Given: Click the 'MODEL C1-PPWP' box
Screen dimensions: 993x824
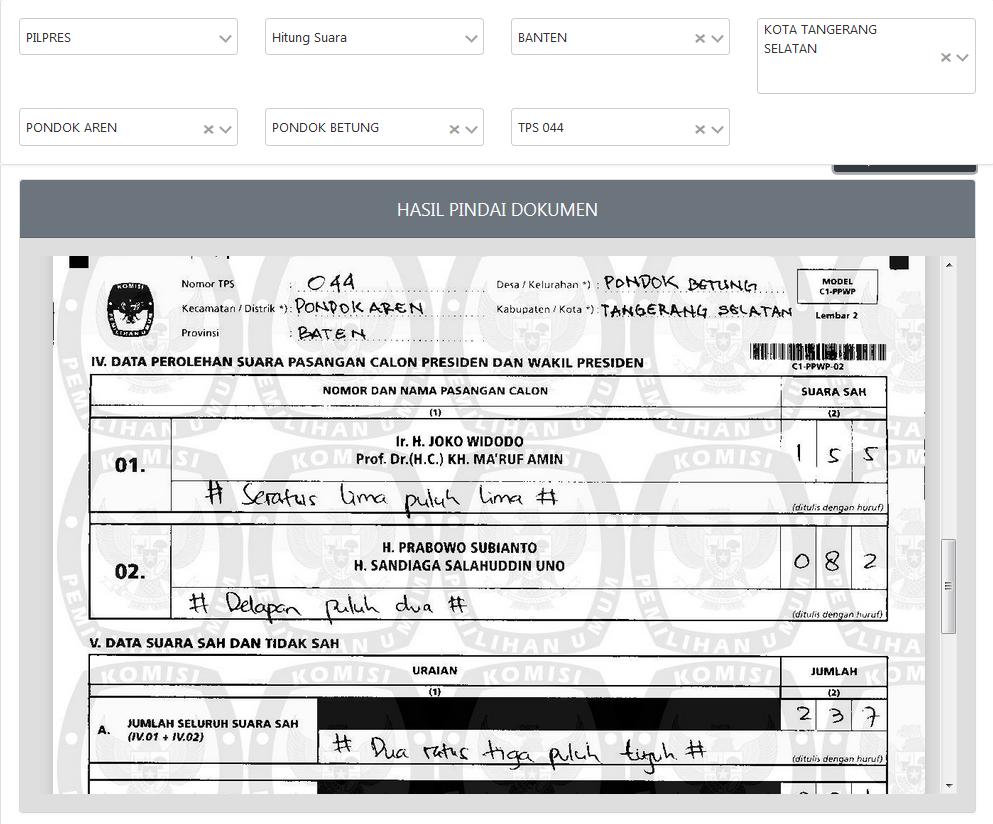Looking at the screenshot, I should (x=837, y=287).
